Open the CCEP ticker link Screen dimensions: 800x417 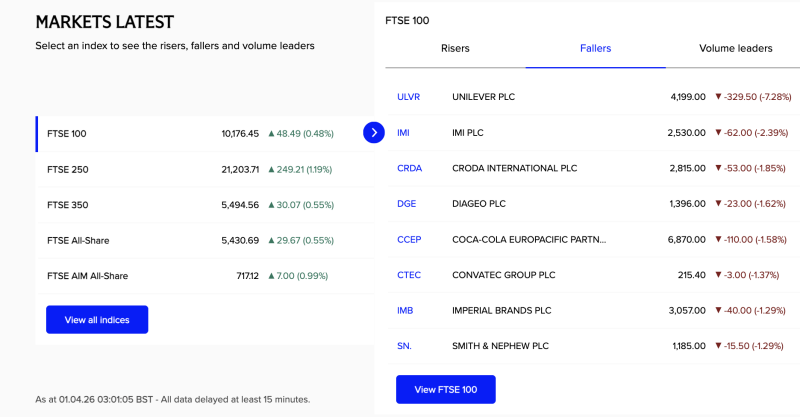click(409, 239)
